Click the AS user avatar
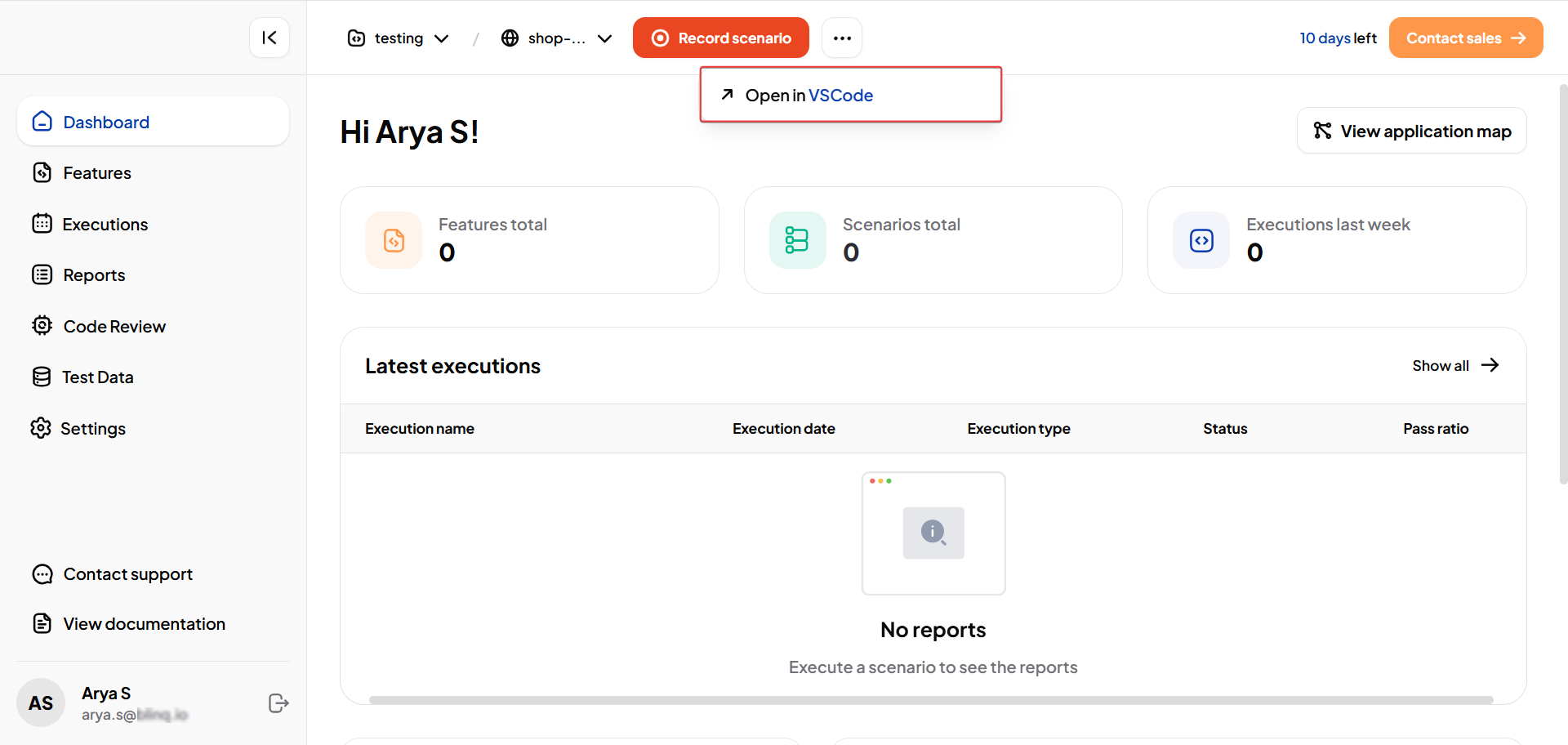This screenshot has height=745, width=1568. coord(41,703)
